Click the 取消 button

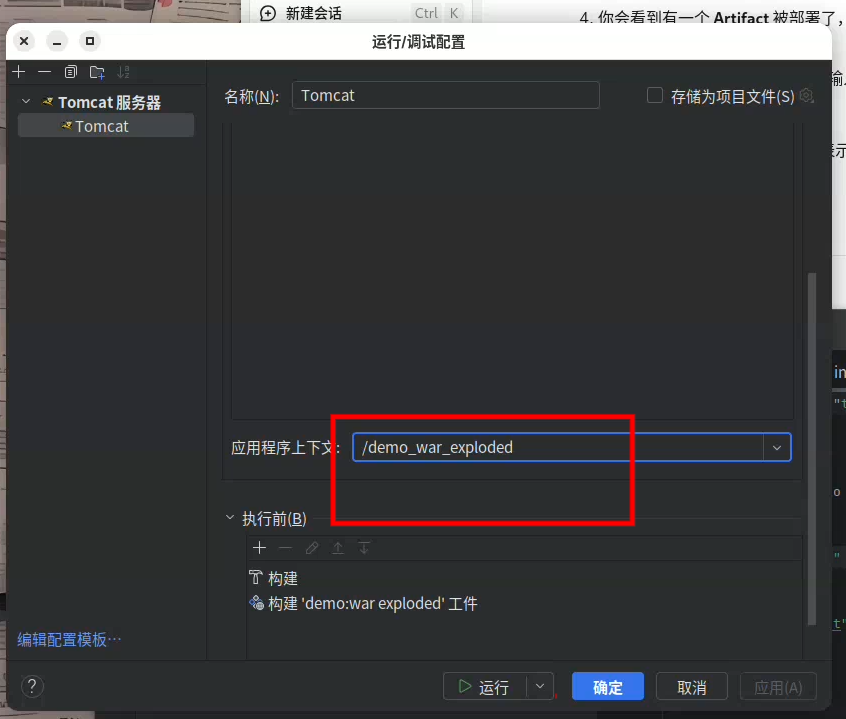pyautogui.click(x=691, y=687)
